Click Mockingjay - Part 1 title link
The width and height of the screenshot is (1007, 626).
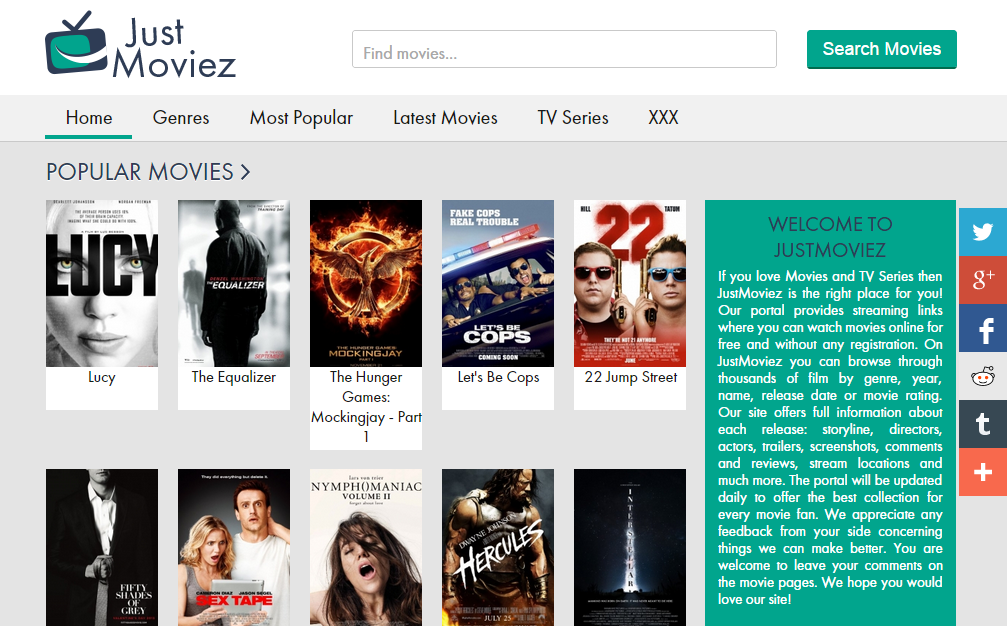click(x=366, y=407)
